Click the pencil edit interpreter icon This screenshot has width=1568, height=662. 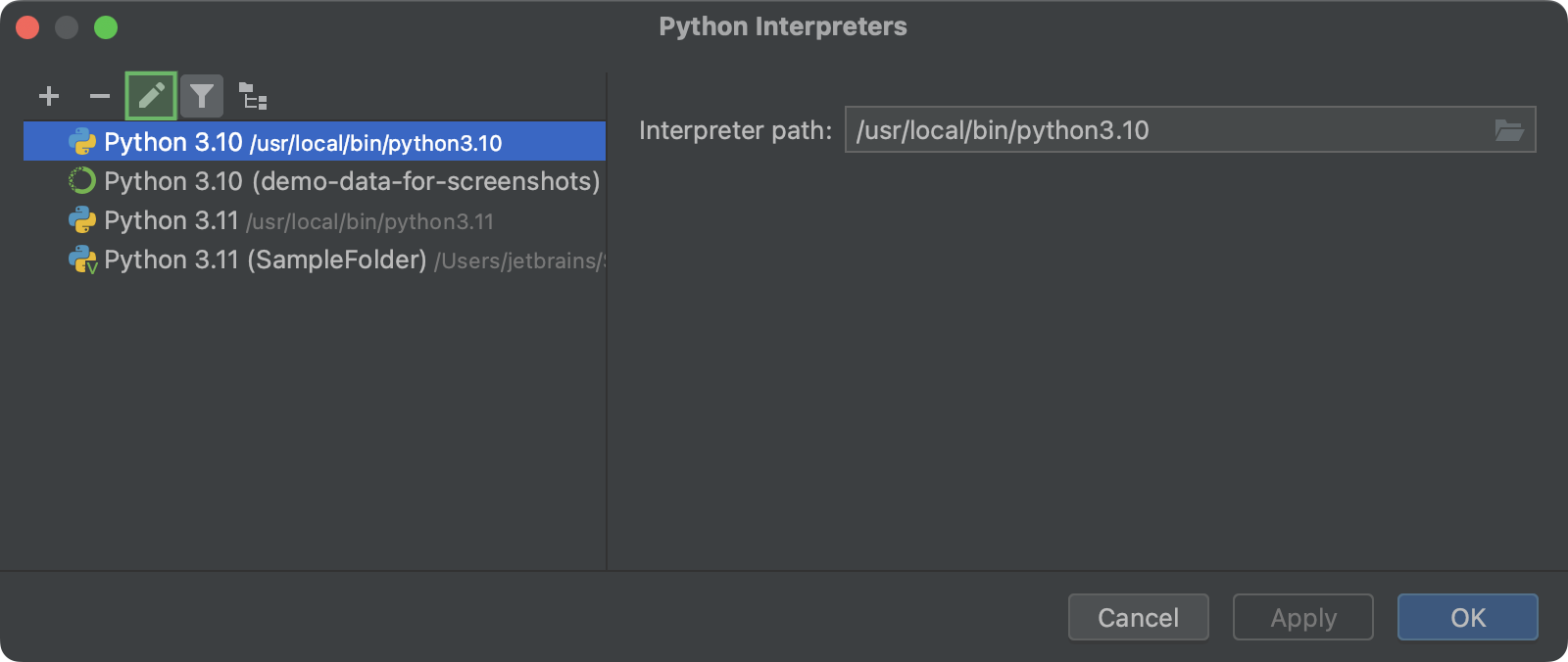tap(151, 96)
